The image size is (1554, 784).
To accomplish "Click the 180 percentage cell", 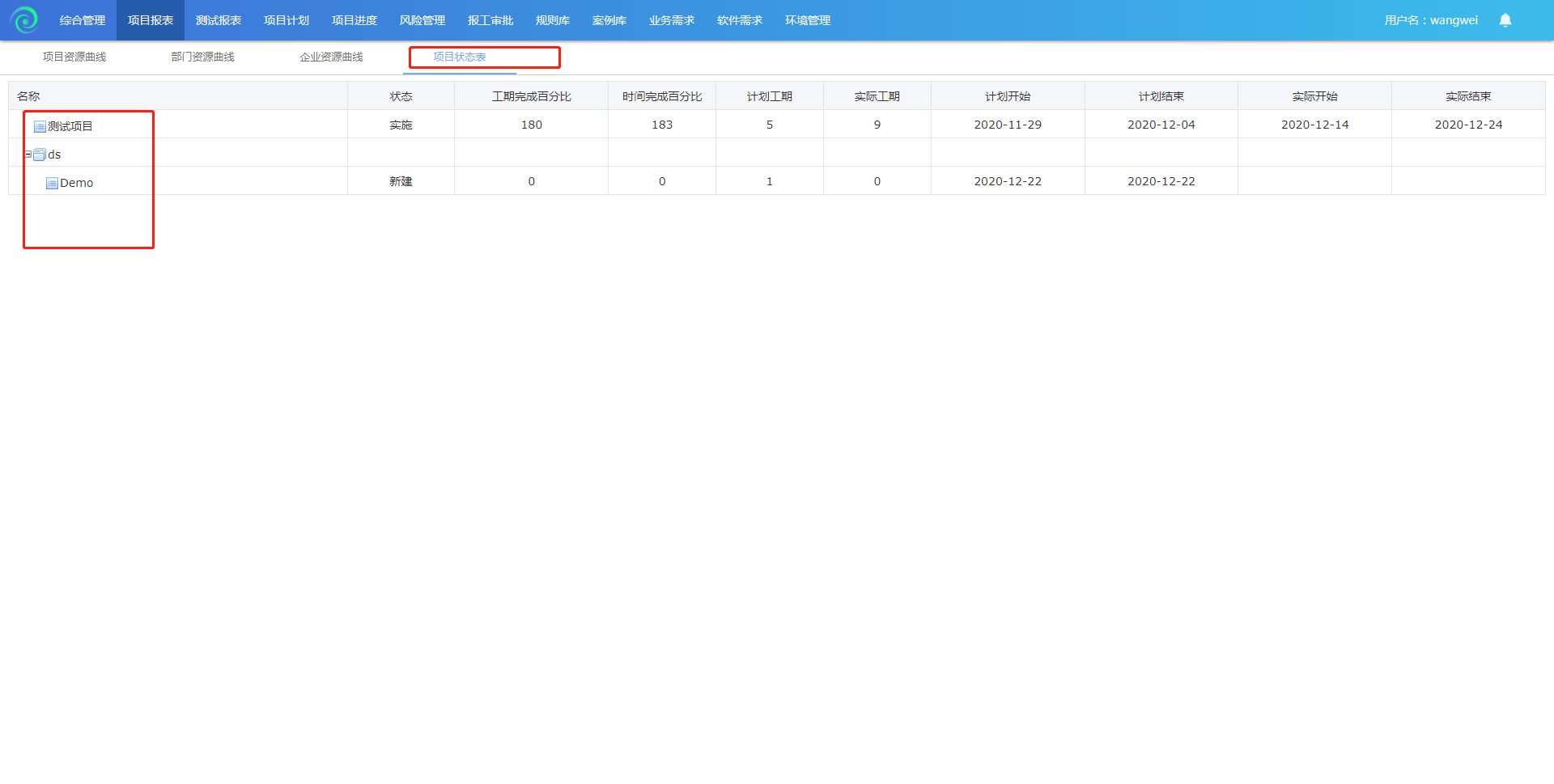I will coord(532,125).
